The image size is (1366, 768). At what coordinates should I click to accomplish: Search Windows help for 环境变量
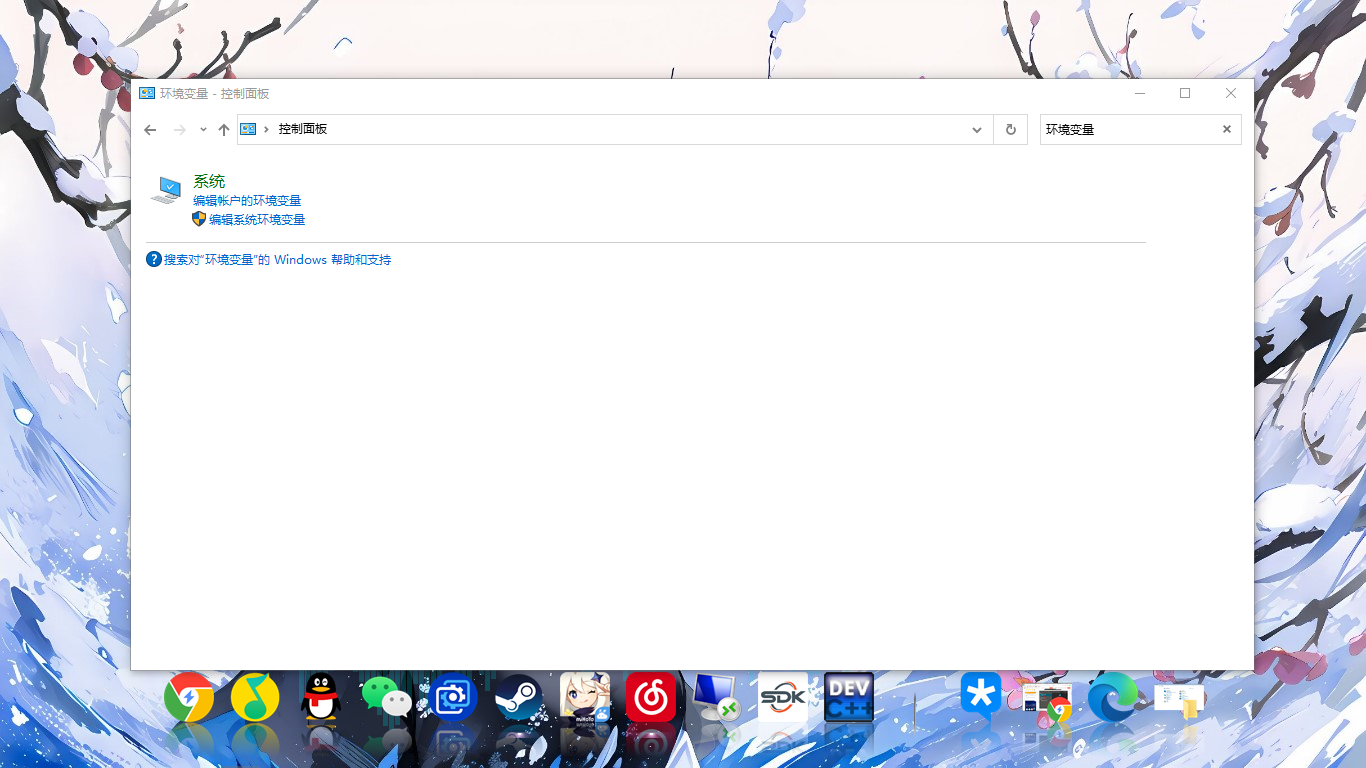pyautogui.click(x=277, y=260)
